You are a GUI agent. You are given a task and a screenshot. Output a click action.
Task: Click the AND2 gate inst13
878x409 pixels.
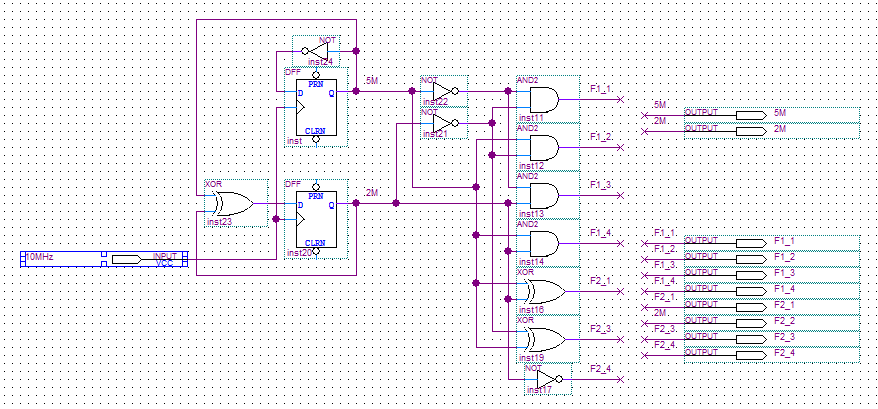coord(548,195)
